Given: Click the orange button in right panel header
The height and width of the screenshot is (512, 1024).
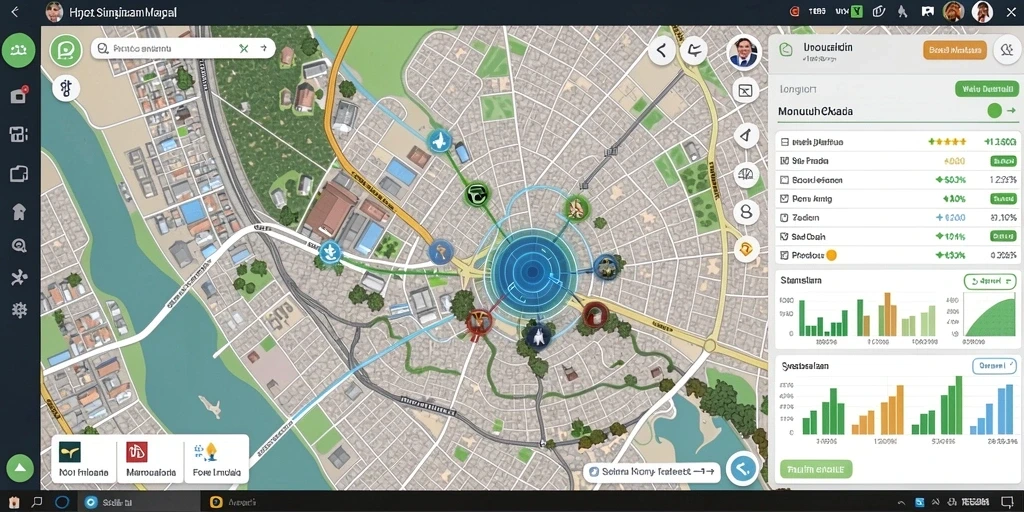Looking at the screenshot, I should point(954,50).
